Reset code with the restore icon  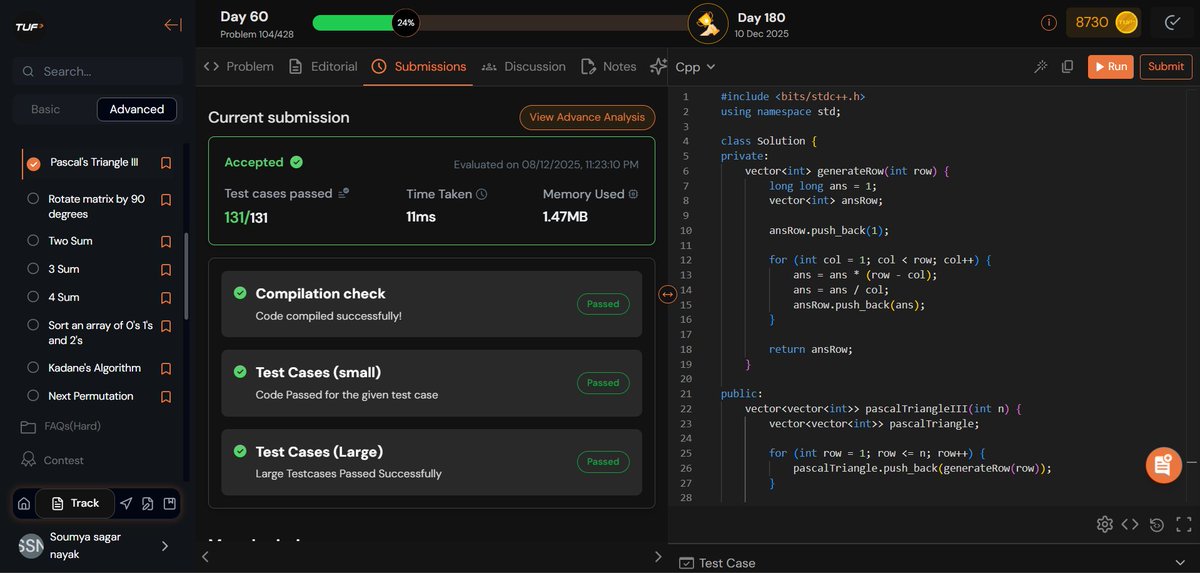tap(1157, 524)
